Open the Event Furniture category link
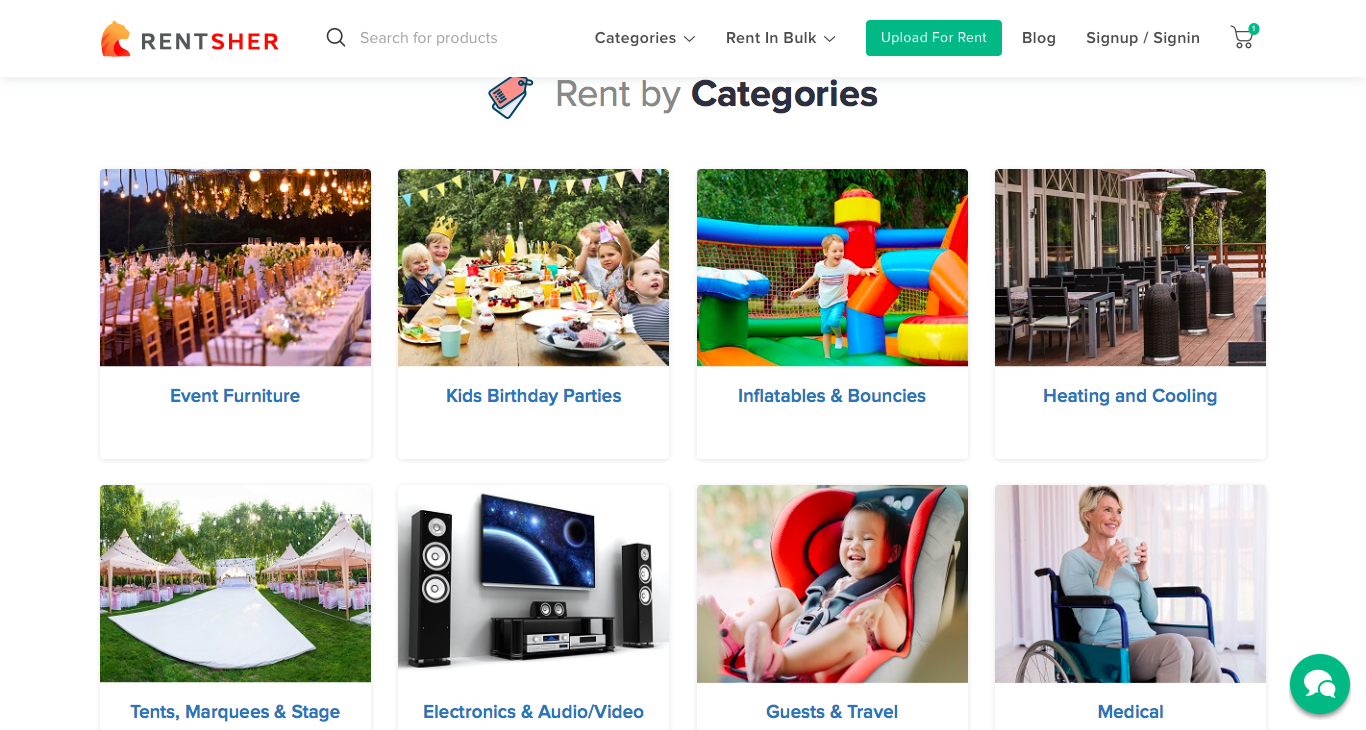This screenshot has width=1366, height=730. pos(235,396)
